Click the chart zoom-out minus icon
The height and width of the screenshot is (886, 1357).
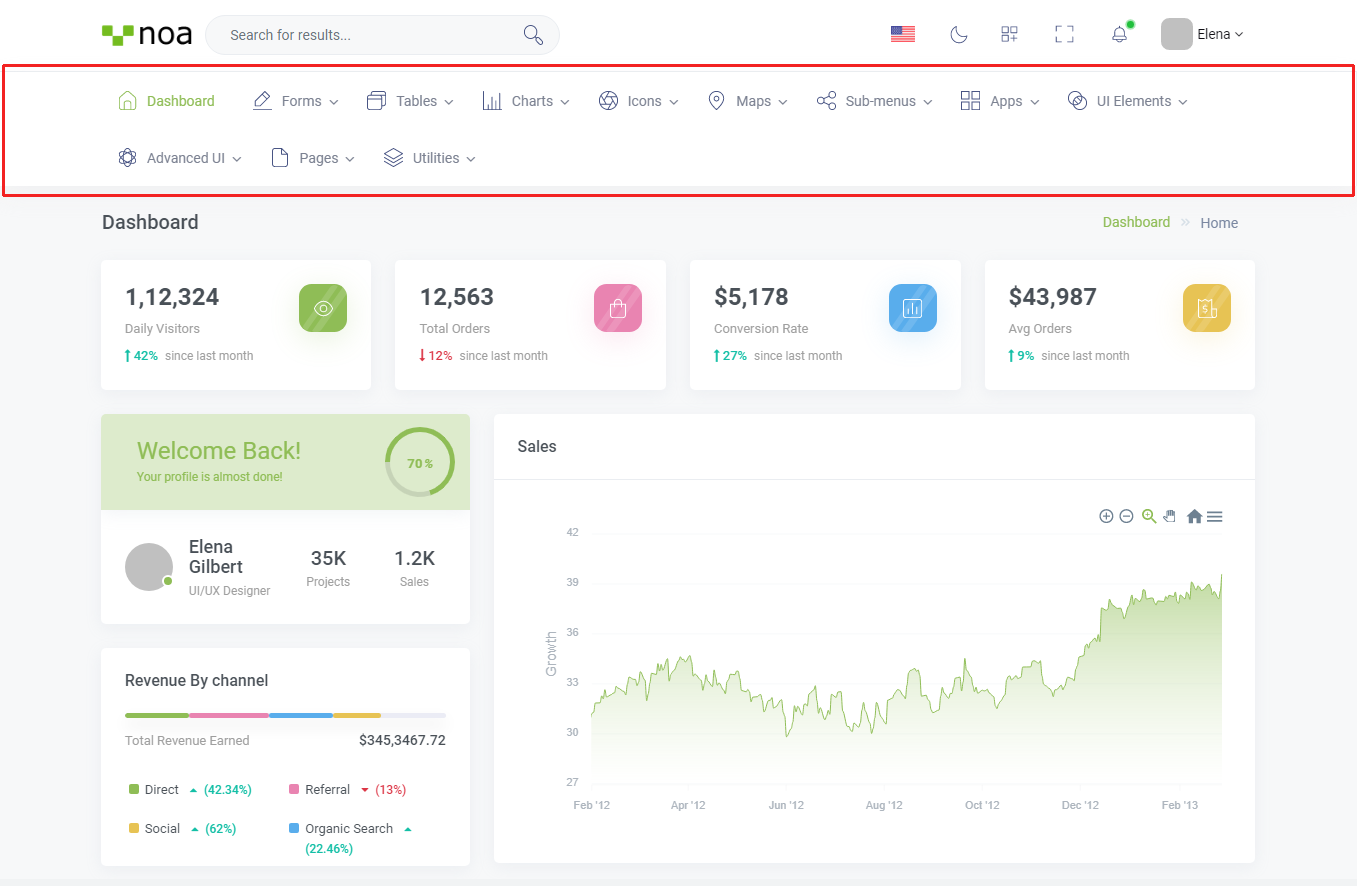(1126, 516)
